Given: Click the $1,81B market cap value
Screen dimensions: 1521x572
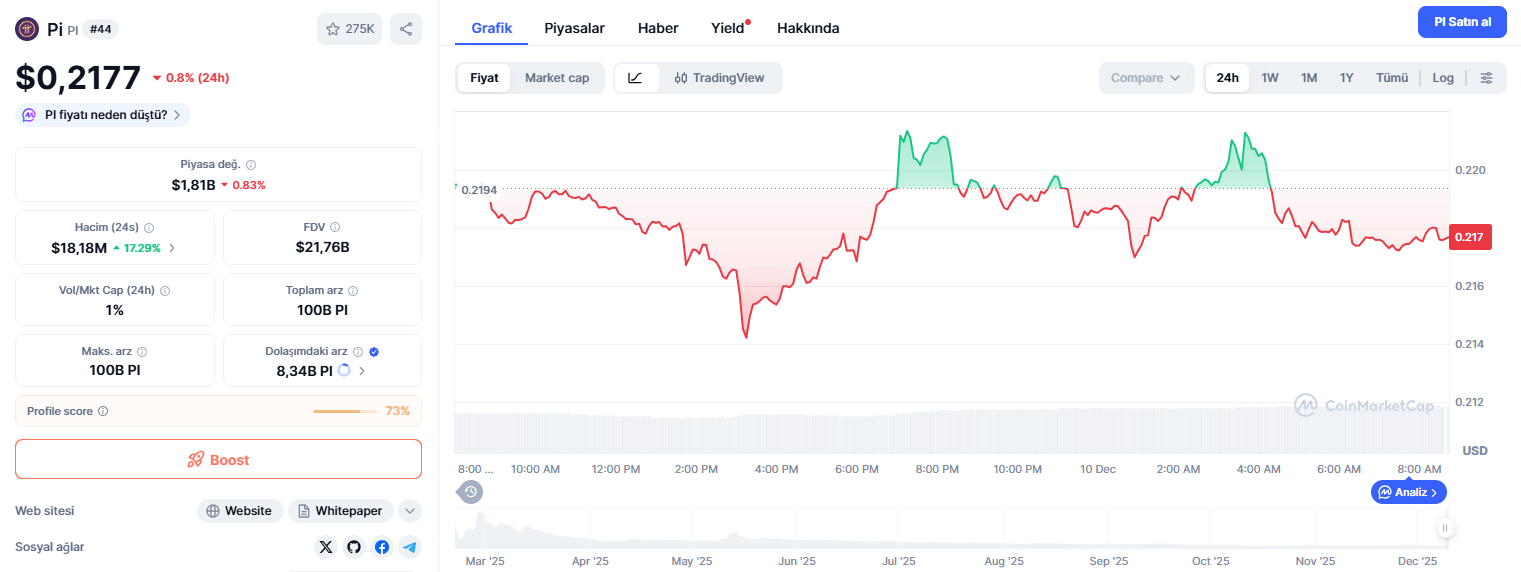Looking at the screenshot, I should pyautogui.click(x=193, y=185).
